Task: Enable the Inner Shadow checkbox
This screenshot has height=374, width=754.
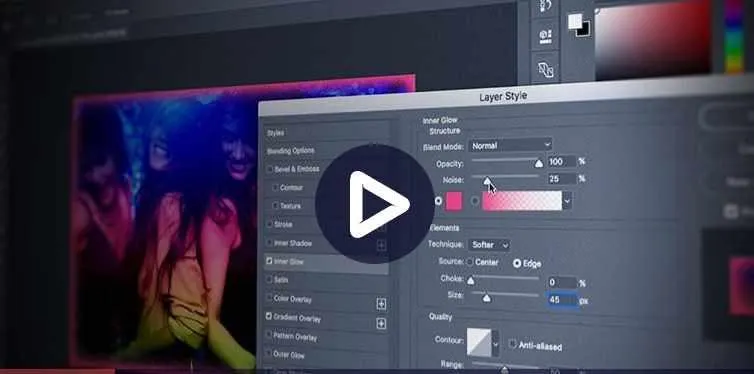Action: click(270, 242)
